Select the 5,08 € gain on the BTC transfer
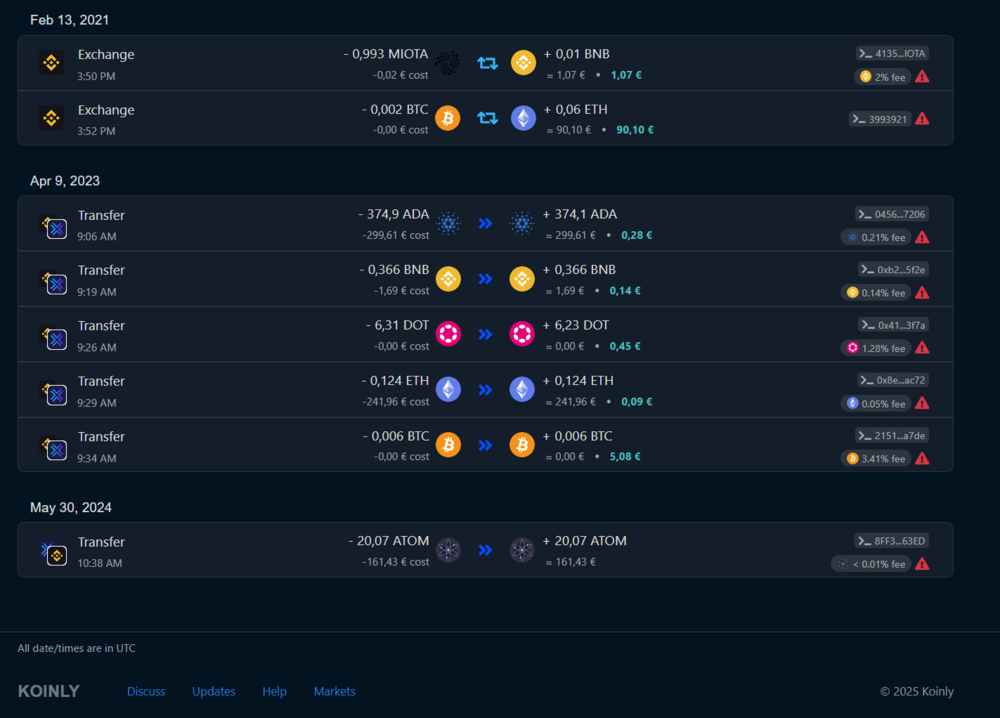1000x718 pixels. point(625,457)
